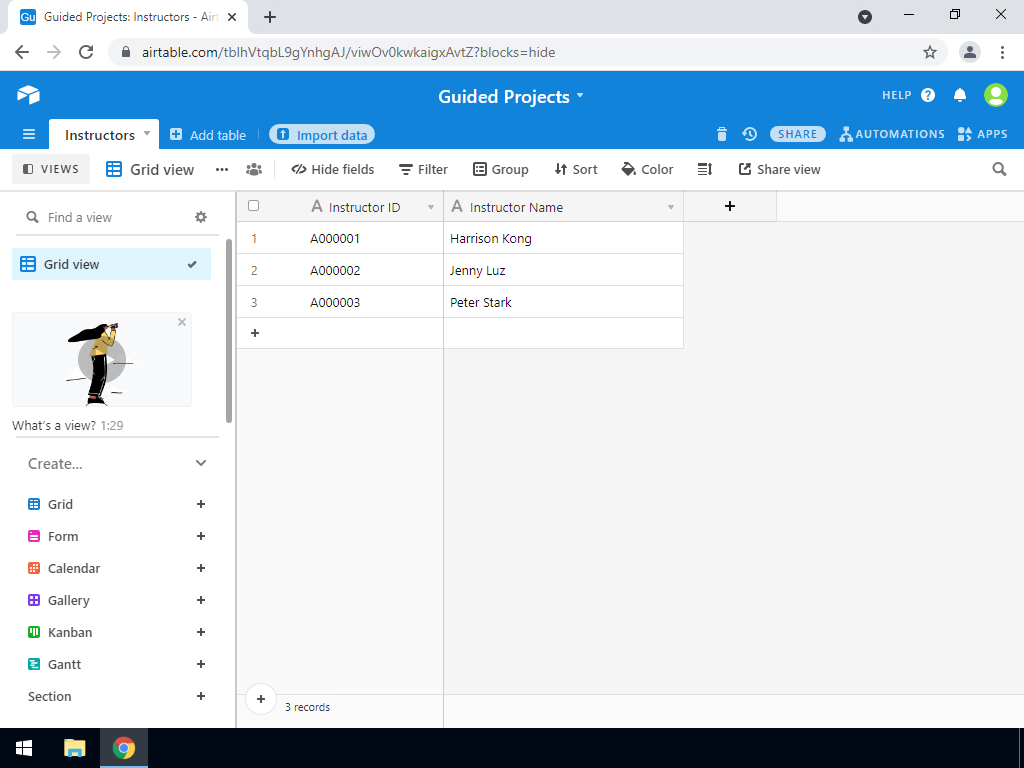Play the What's a view video thumbnail
Viewport: 1024px width, 768px height.
coord(102,359)
